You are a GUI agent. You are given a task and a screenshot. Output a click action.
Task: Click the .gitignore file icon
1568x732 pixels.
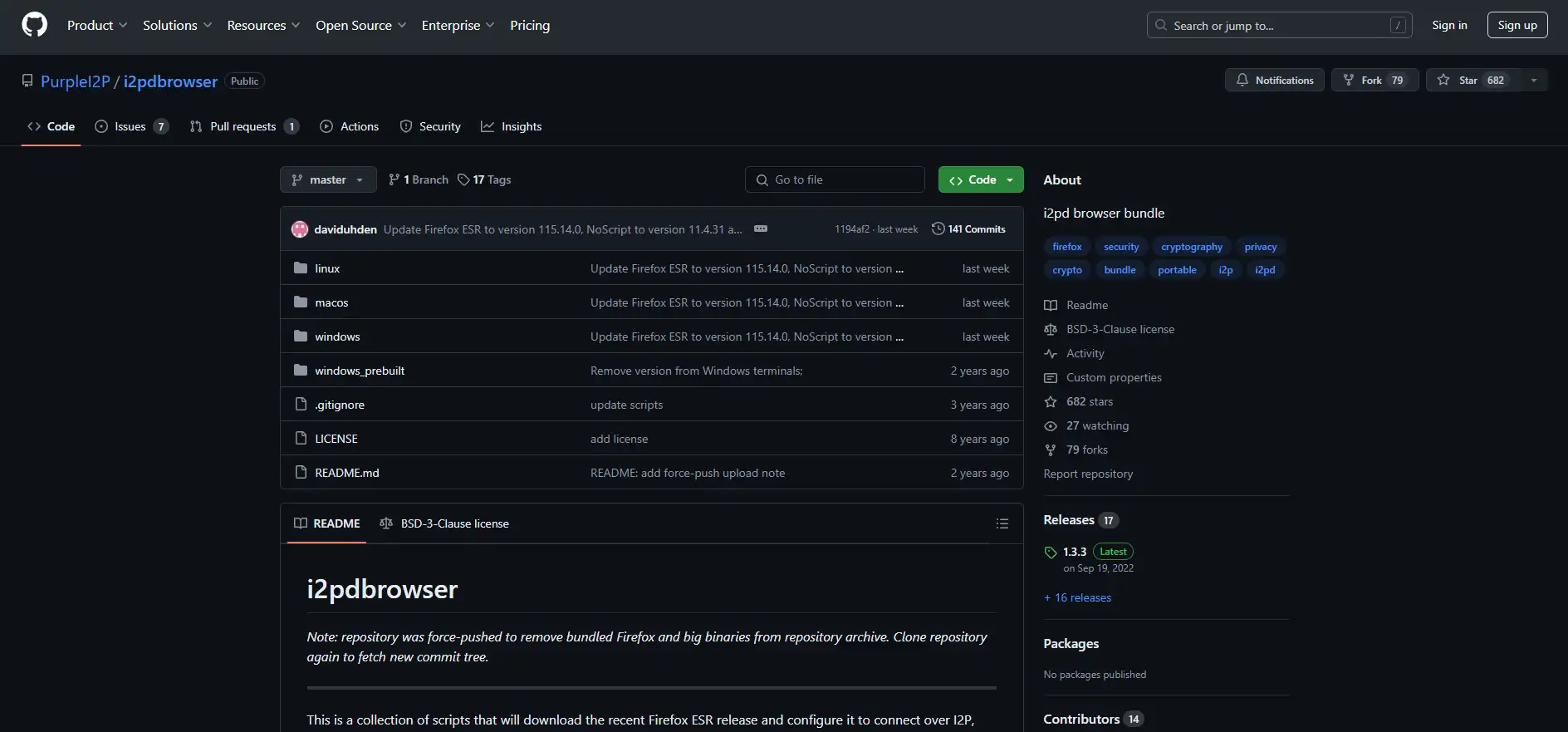tap(301, 404)
